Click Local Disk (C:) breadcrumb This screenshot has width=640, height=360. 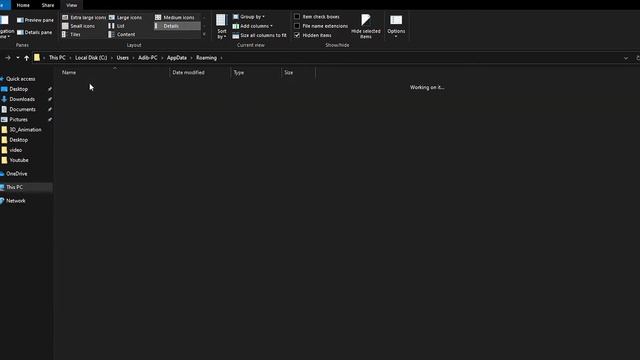[x=91, y=58]
